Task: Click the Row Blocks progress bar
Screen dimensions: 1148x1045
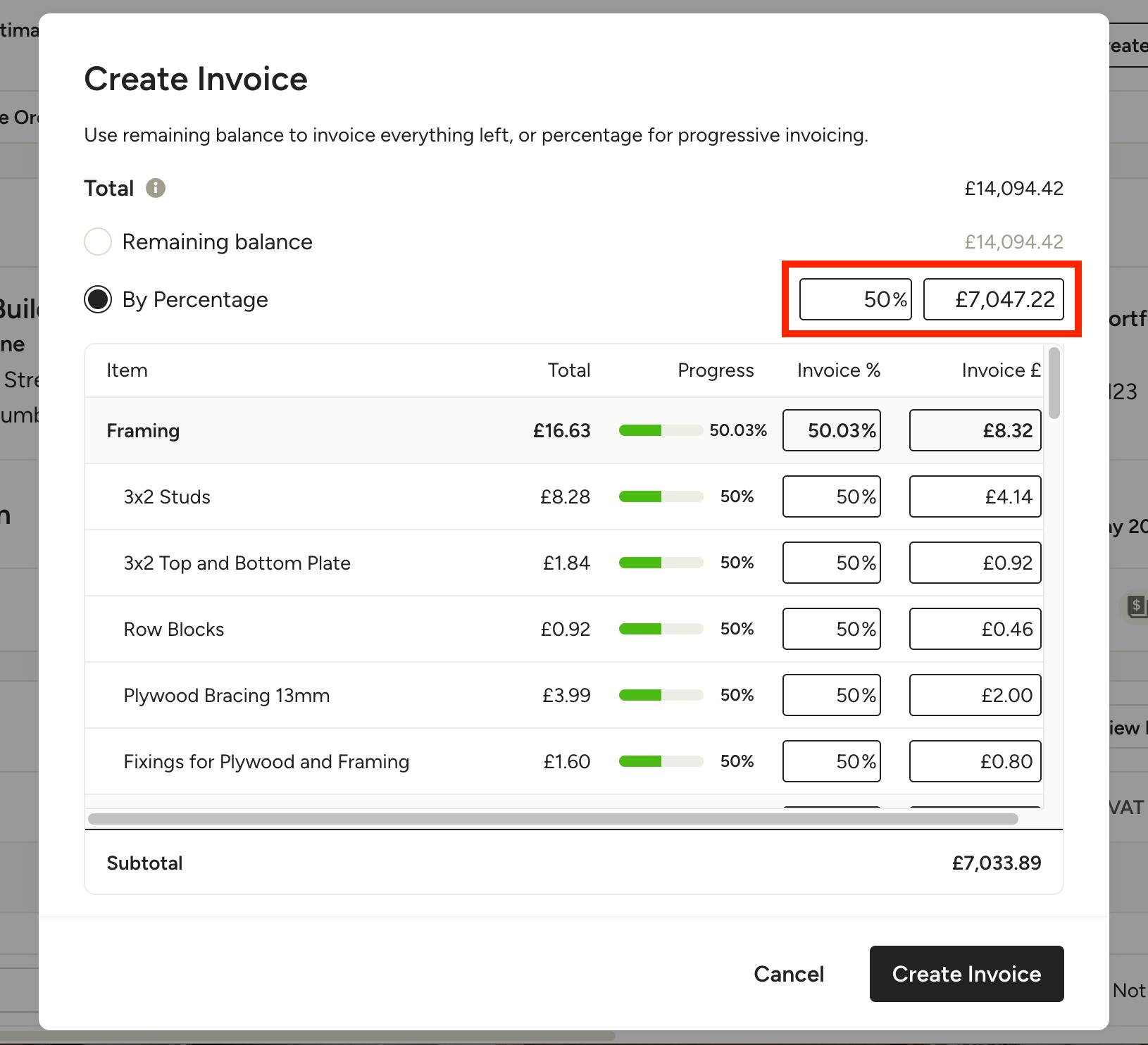Action: tap(661, 629)
